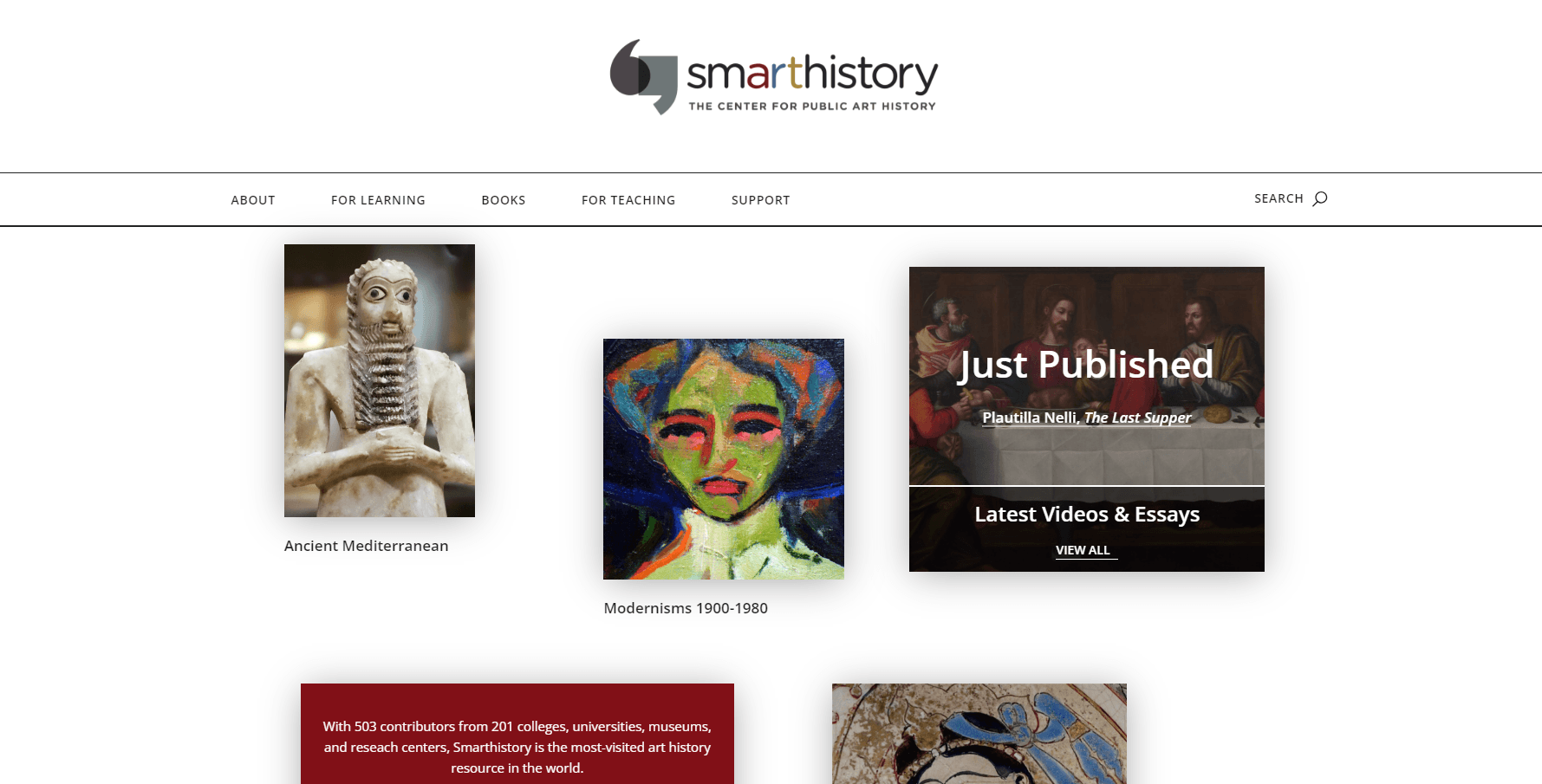Select the Books menu item
The width and height of the screenshot is (1542, 784).
pyautogui.click(x=504, y=200)
